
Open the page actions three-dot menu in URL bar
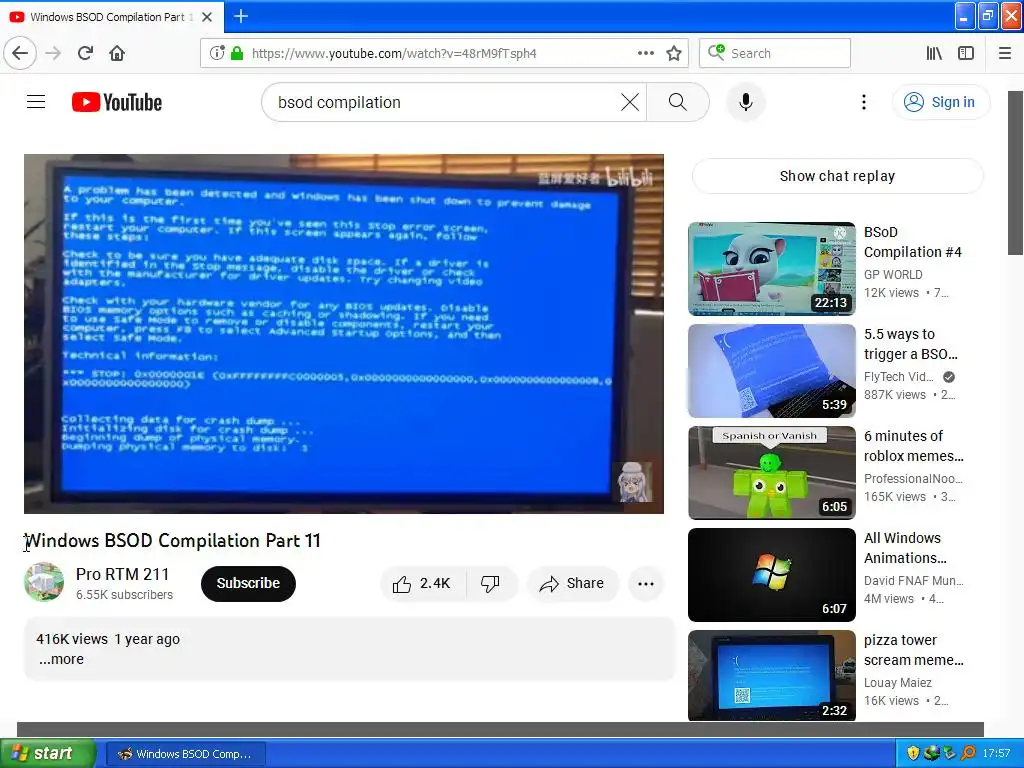pos(645,53)
